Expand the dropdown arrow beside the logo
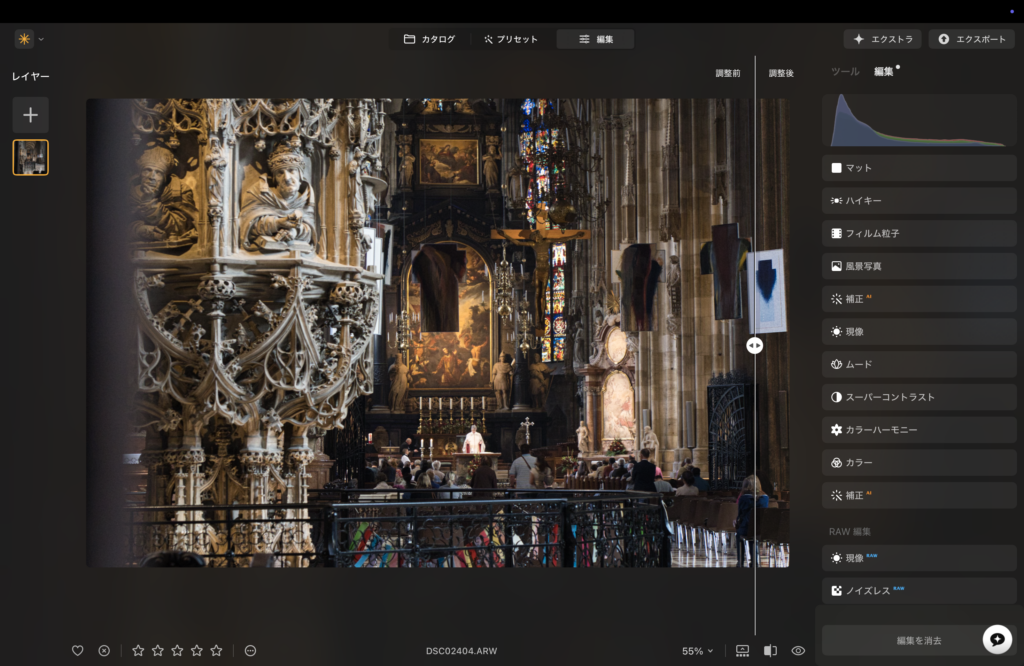 (x=41, y=39)
